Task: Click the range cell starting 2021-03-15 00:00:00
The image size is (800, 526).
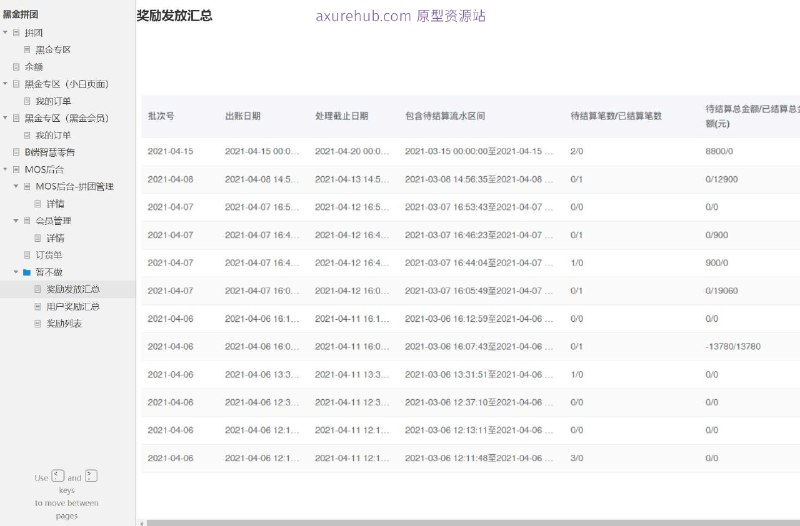Action: [x=479, y=152]
